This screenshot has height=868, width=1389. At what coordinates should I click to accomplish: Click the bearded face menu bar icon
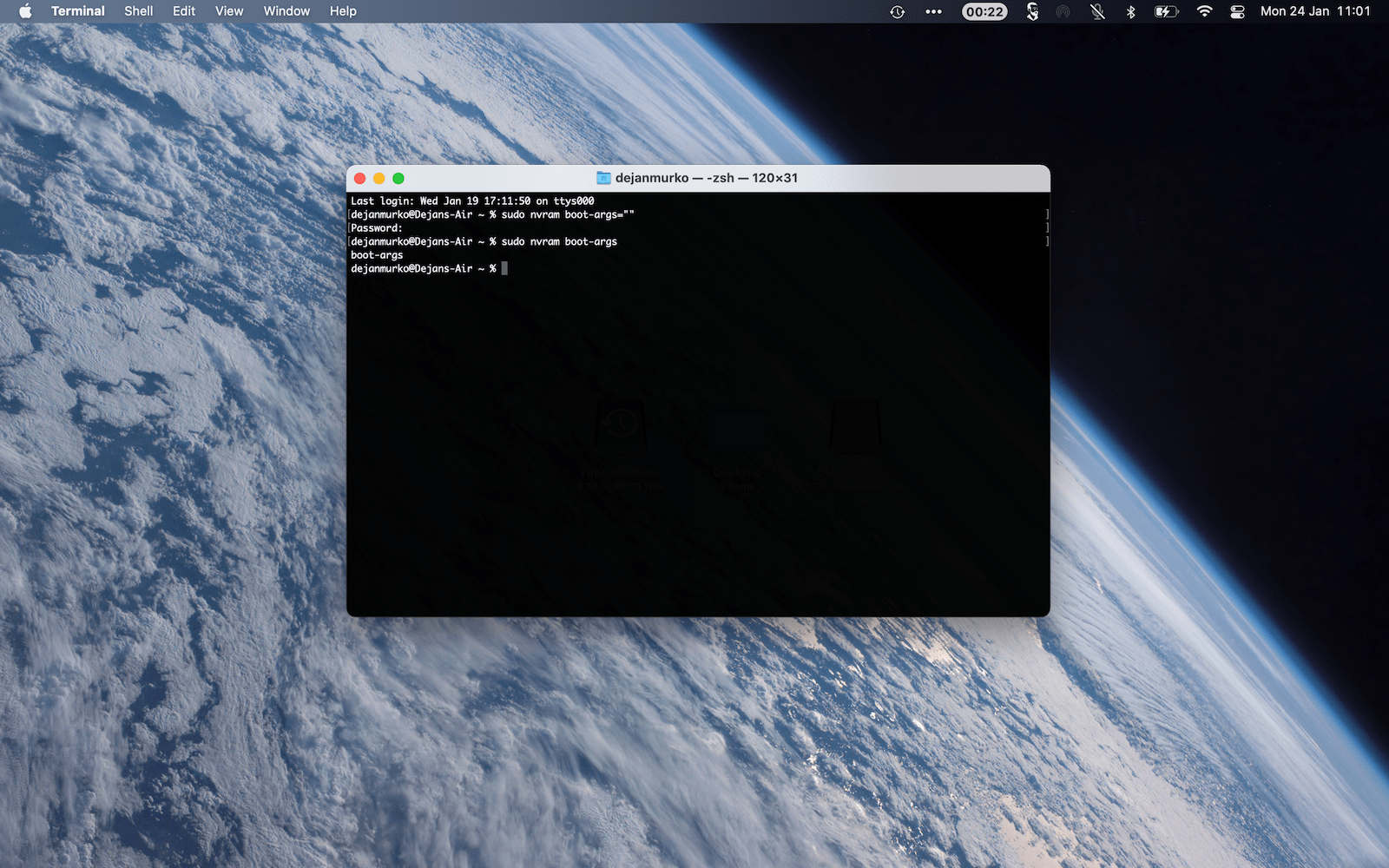[x=1032, y=11]
